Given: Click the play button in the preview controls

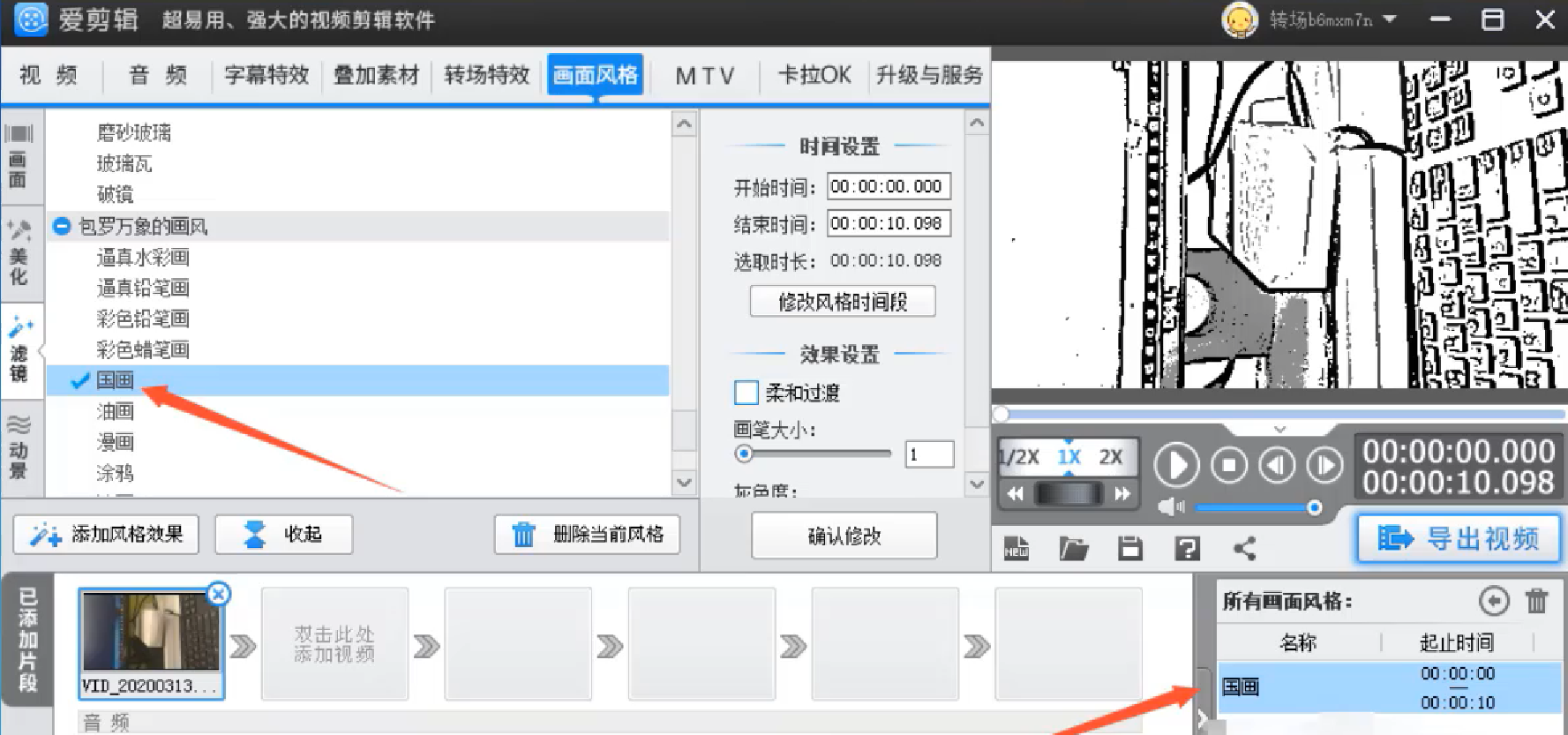Looking at the screenshot, I should pyautogui.click(x=1176, y=465).
